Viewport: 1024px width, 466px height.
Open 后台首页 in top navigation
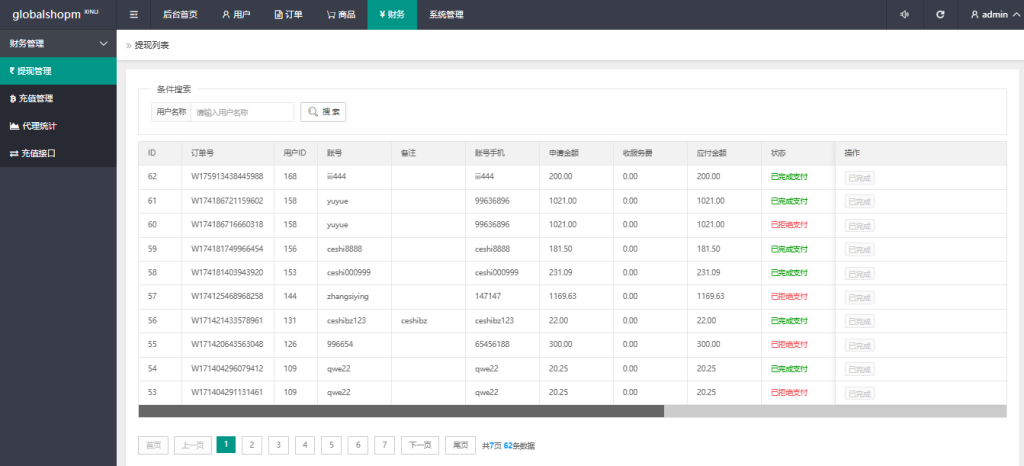[180, 15]
